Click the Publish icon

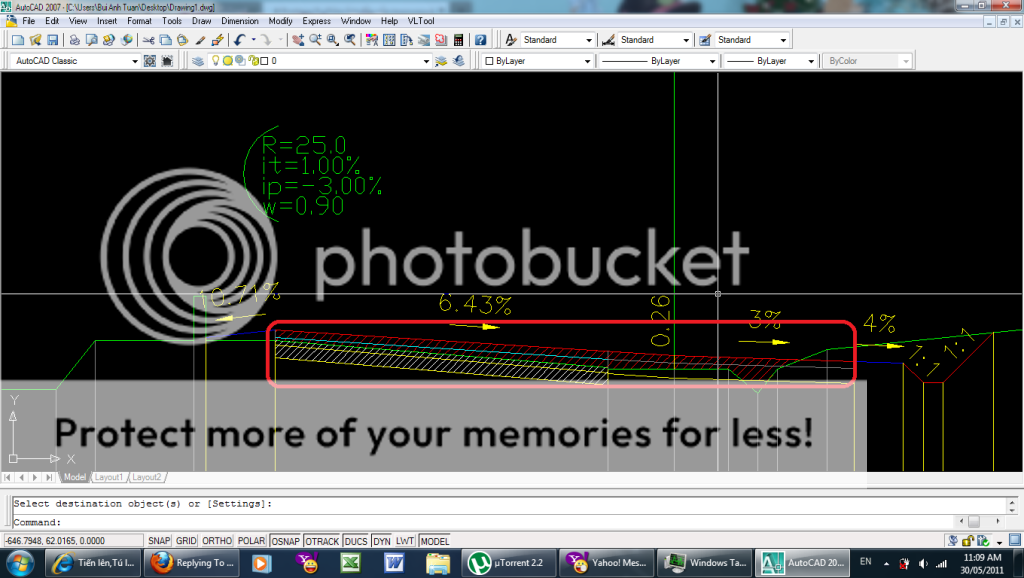pyautogui.click(x=109, y=40)
